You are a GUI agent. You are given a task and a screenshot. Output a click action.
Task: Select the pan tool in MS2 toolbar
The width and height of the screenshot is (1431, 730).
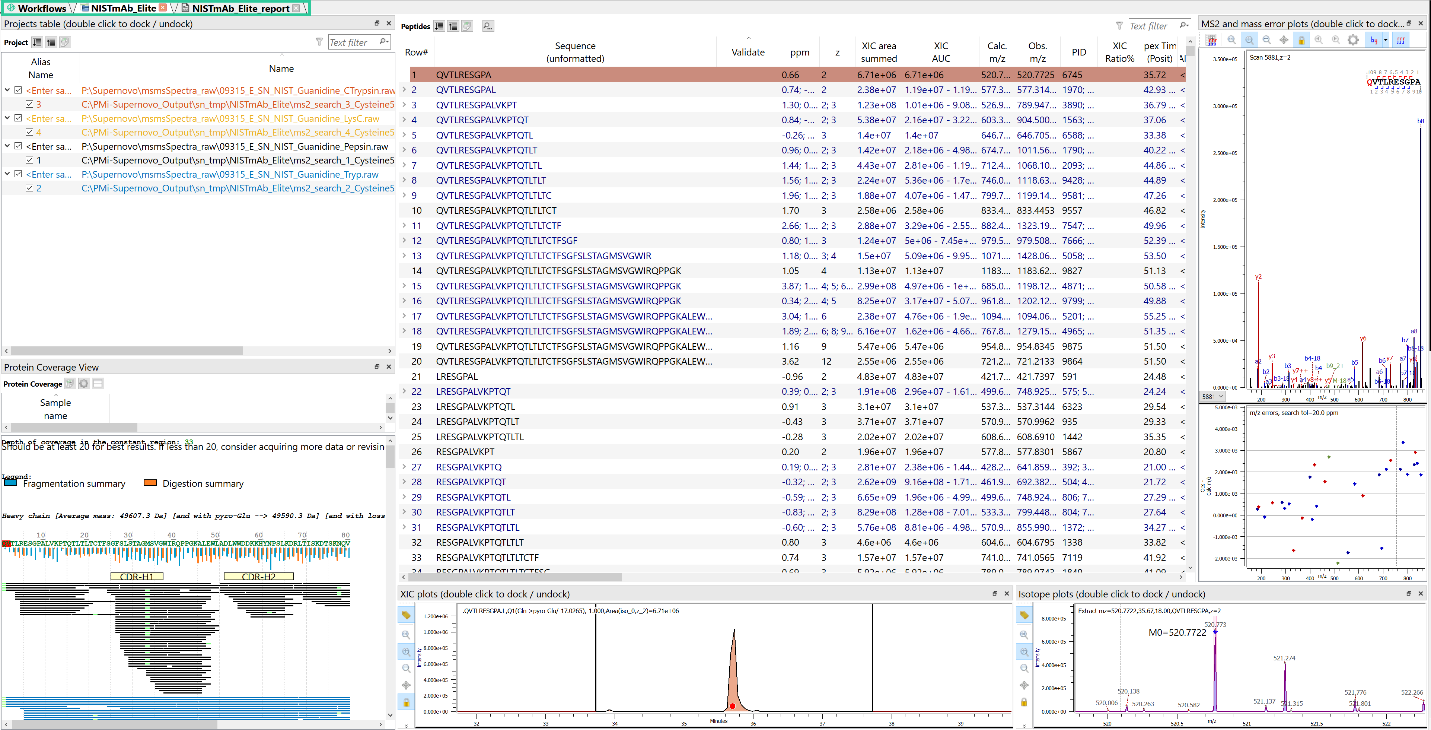coord(1284,40)
